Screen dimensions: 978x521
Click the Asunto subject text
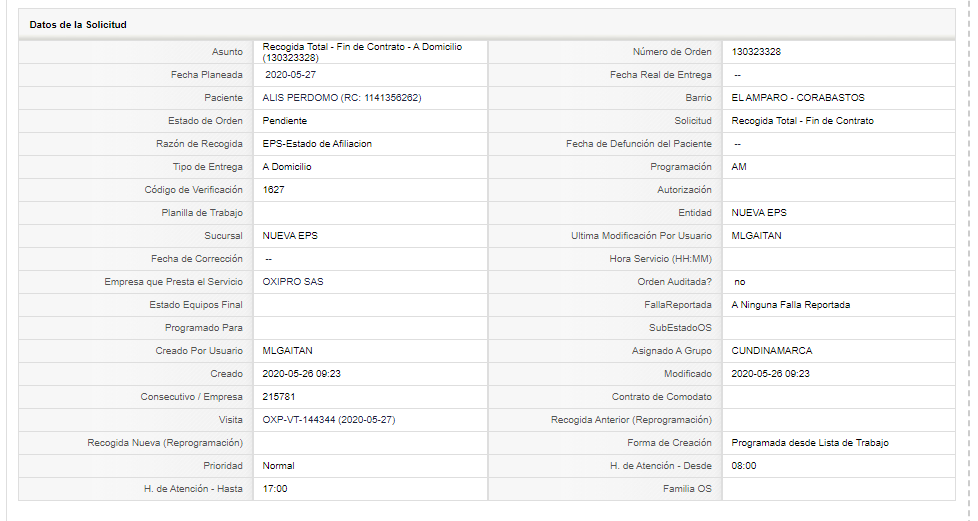[x=362, y=52]
